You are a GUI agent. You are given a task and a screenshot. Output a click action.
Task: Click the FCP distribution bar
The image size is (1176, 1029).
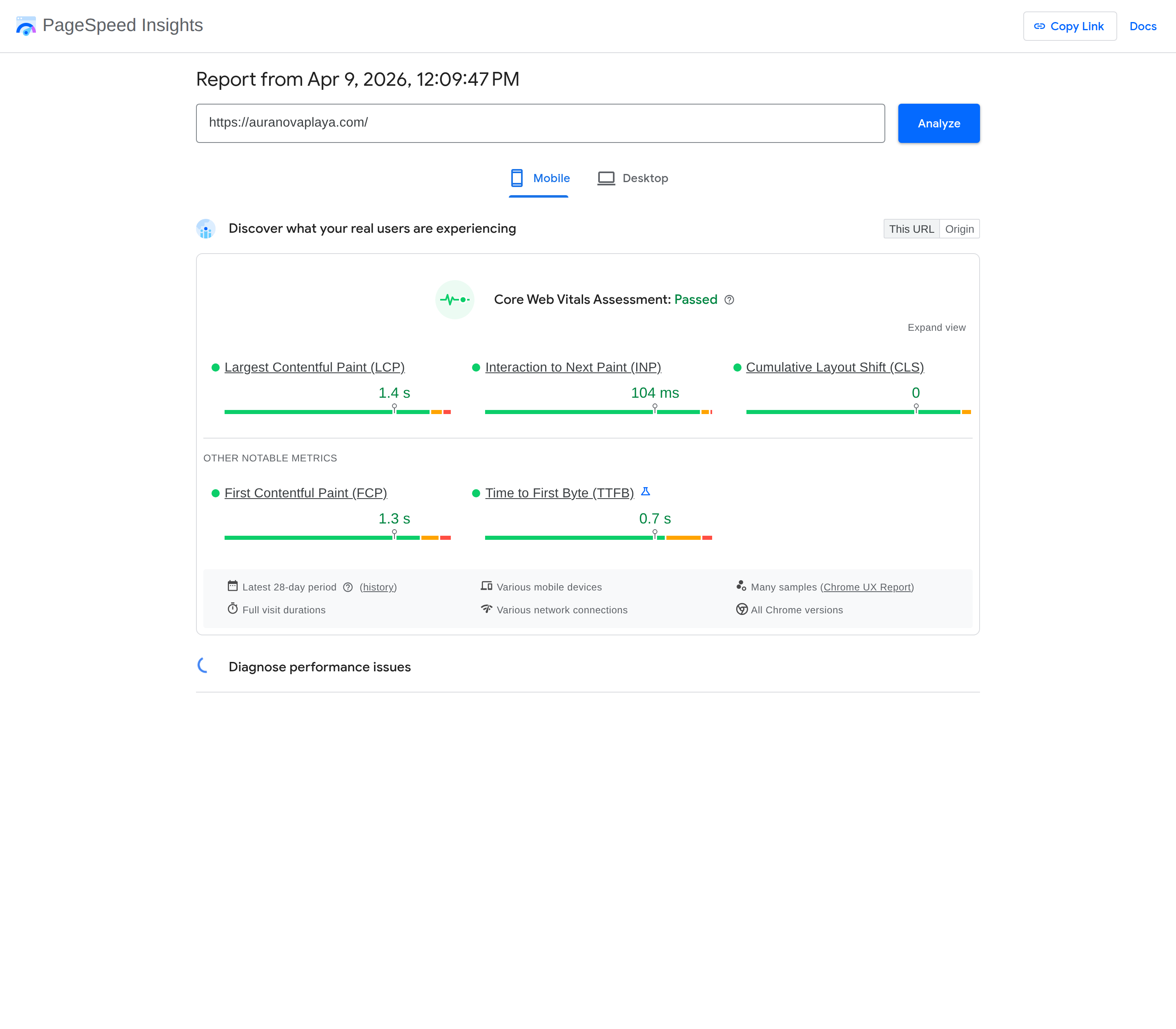point(338,537)
